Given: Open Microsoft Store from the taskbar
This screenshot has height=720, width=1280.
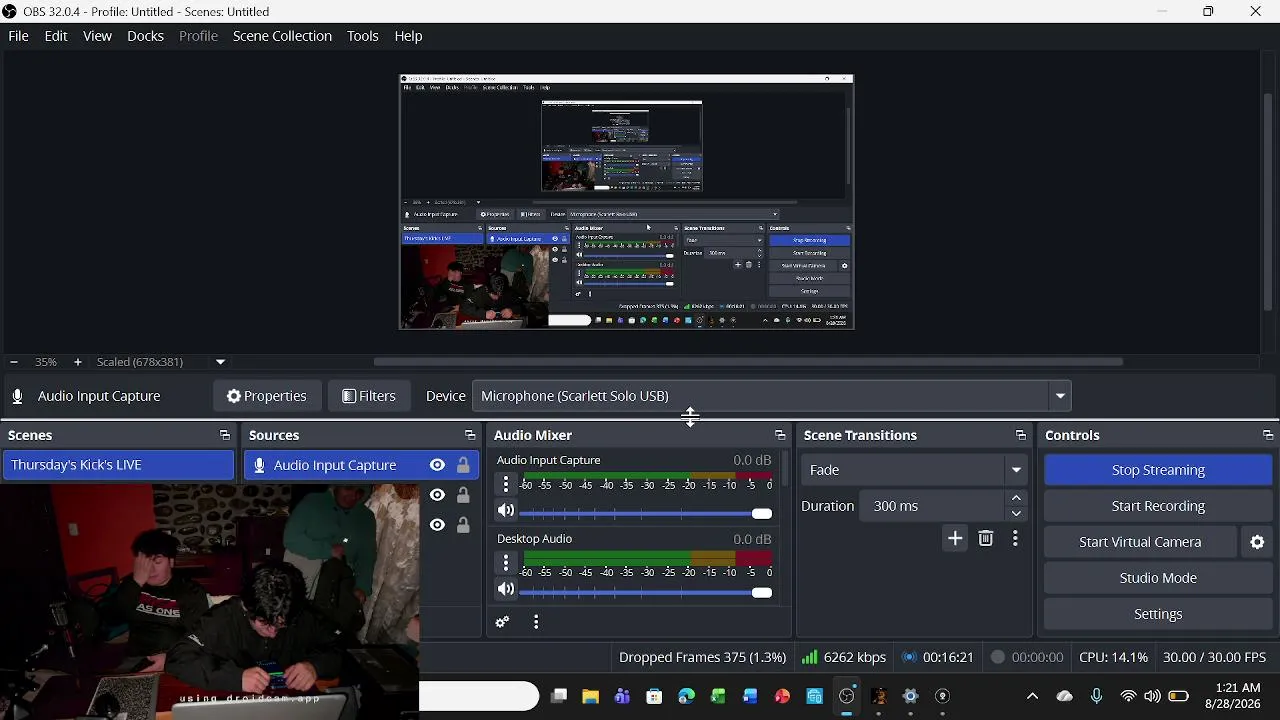Looking at the screenshot, I should pyautogui.click(x=655, y=696).
